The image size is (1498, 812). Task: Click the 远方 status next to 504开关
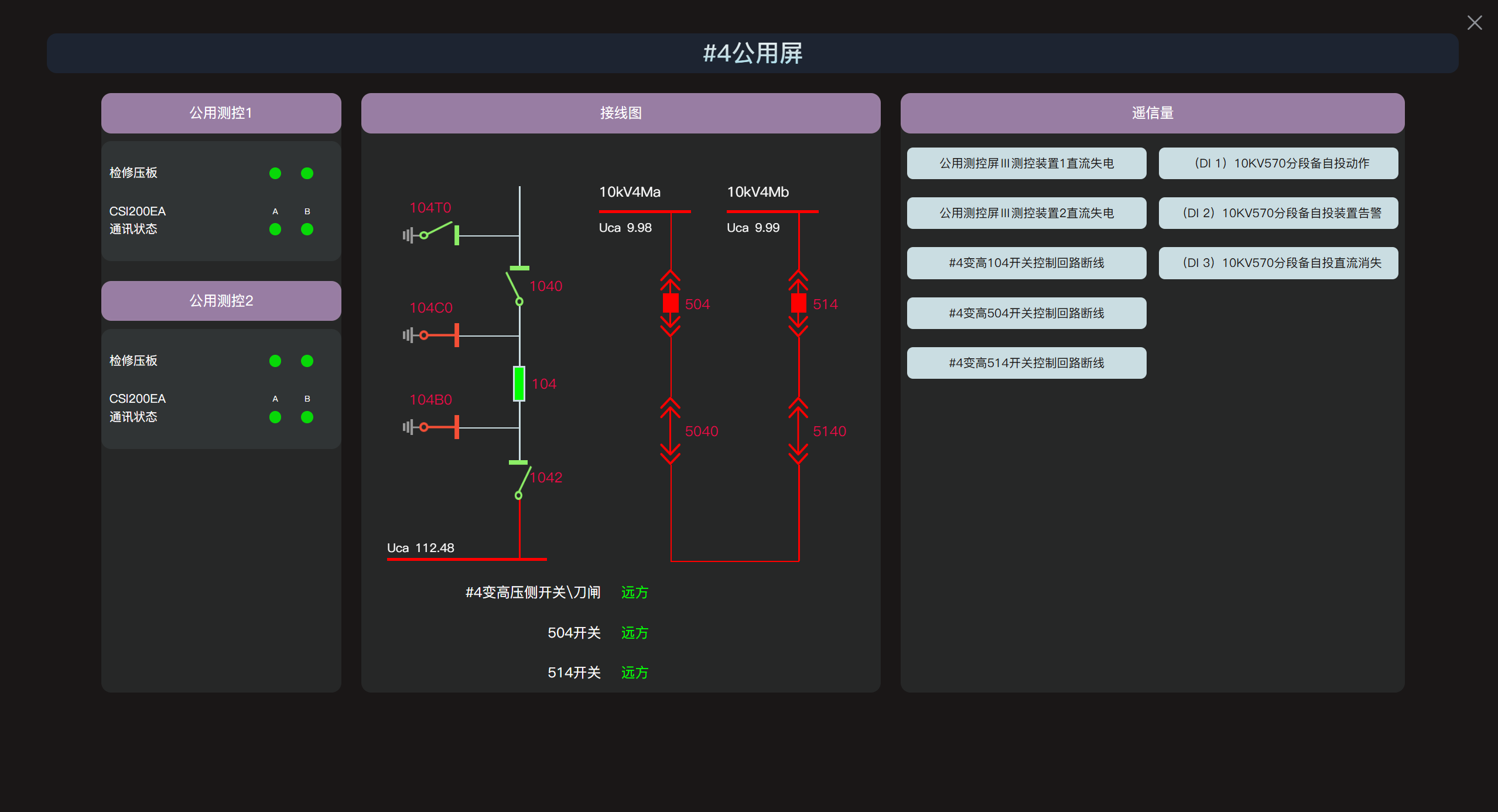[x=634, y=633]
